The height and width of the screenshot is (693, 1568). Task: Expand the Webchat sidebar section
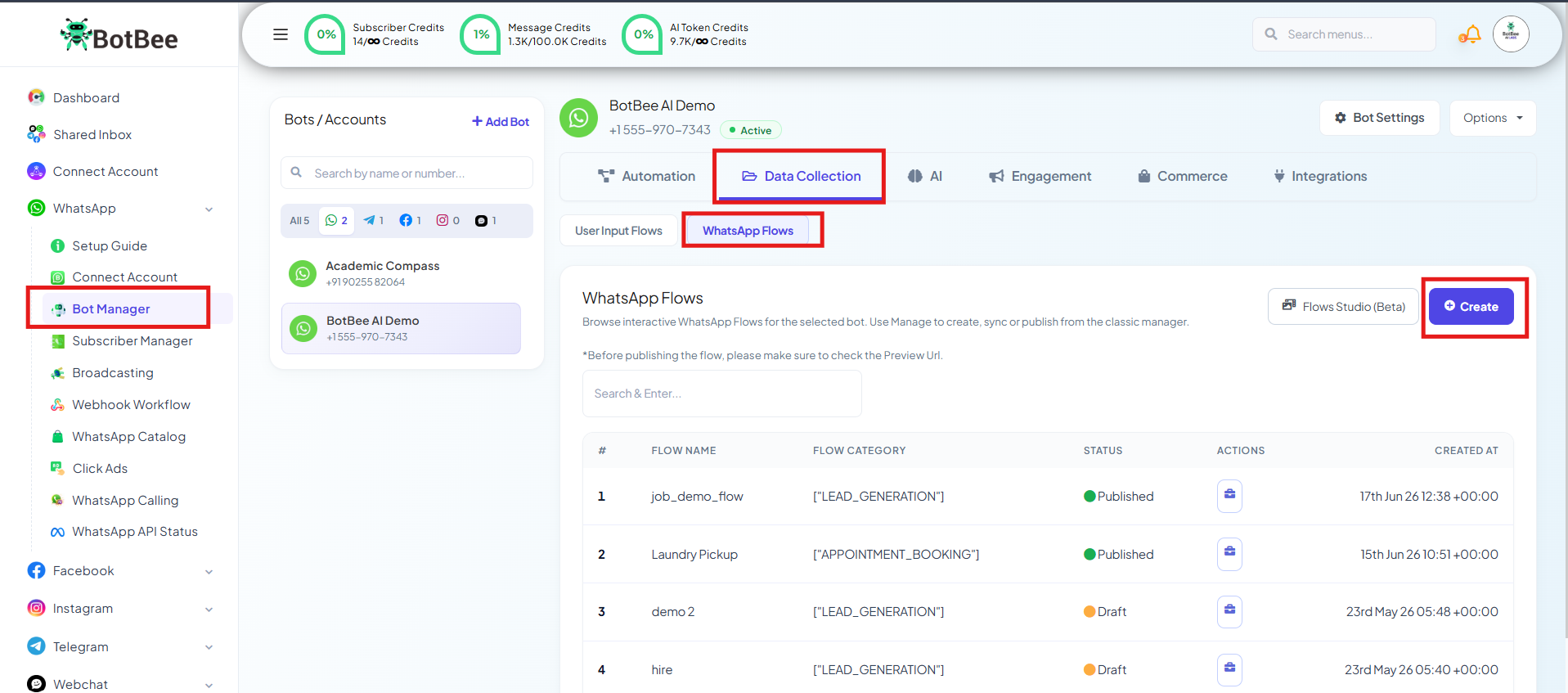(209, 685)
